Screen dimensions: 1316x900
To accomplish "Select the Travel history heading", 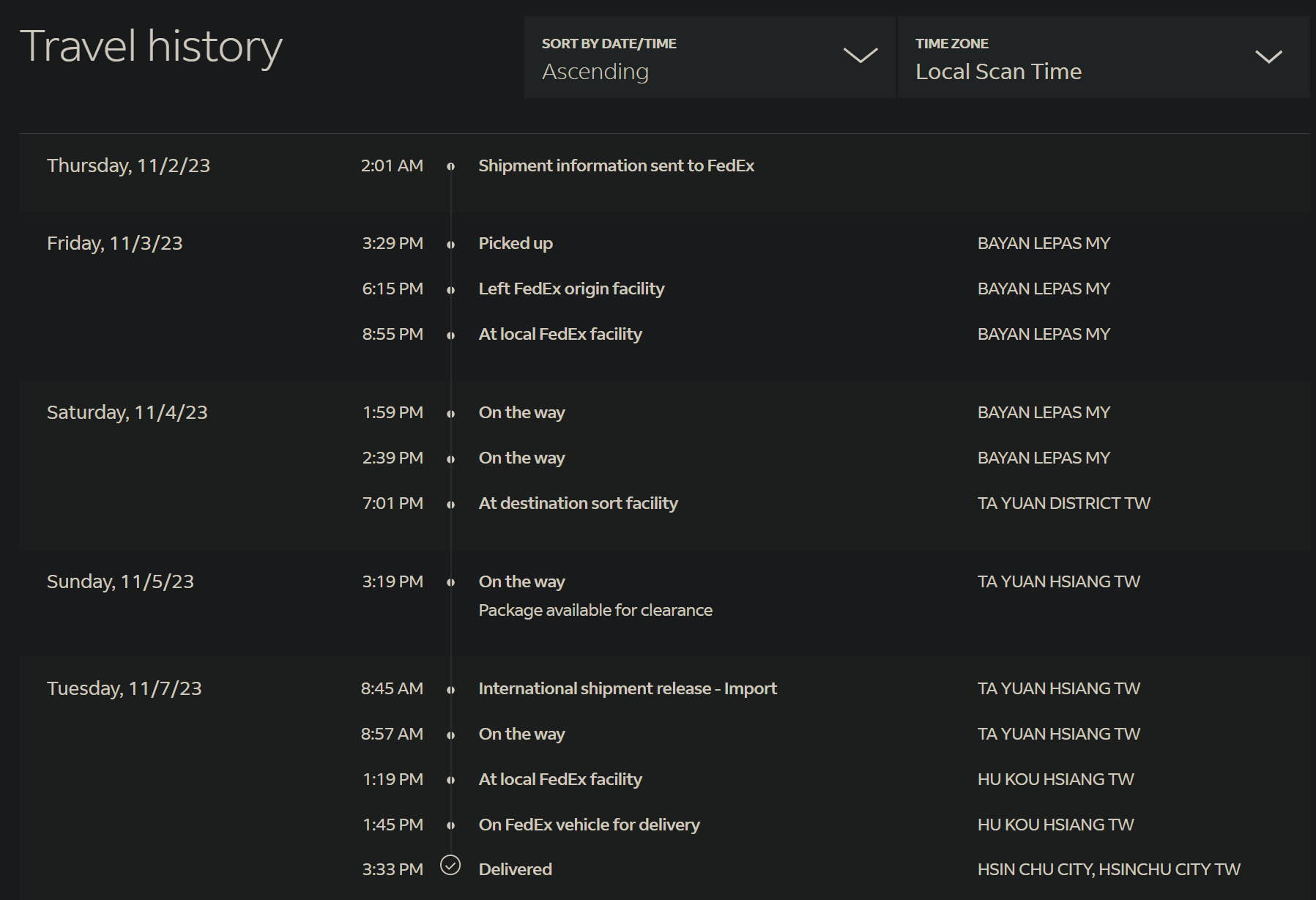I will pos(151,47).
